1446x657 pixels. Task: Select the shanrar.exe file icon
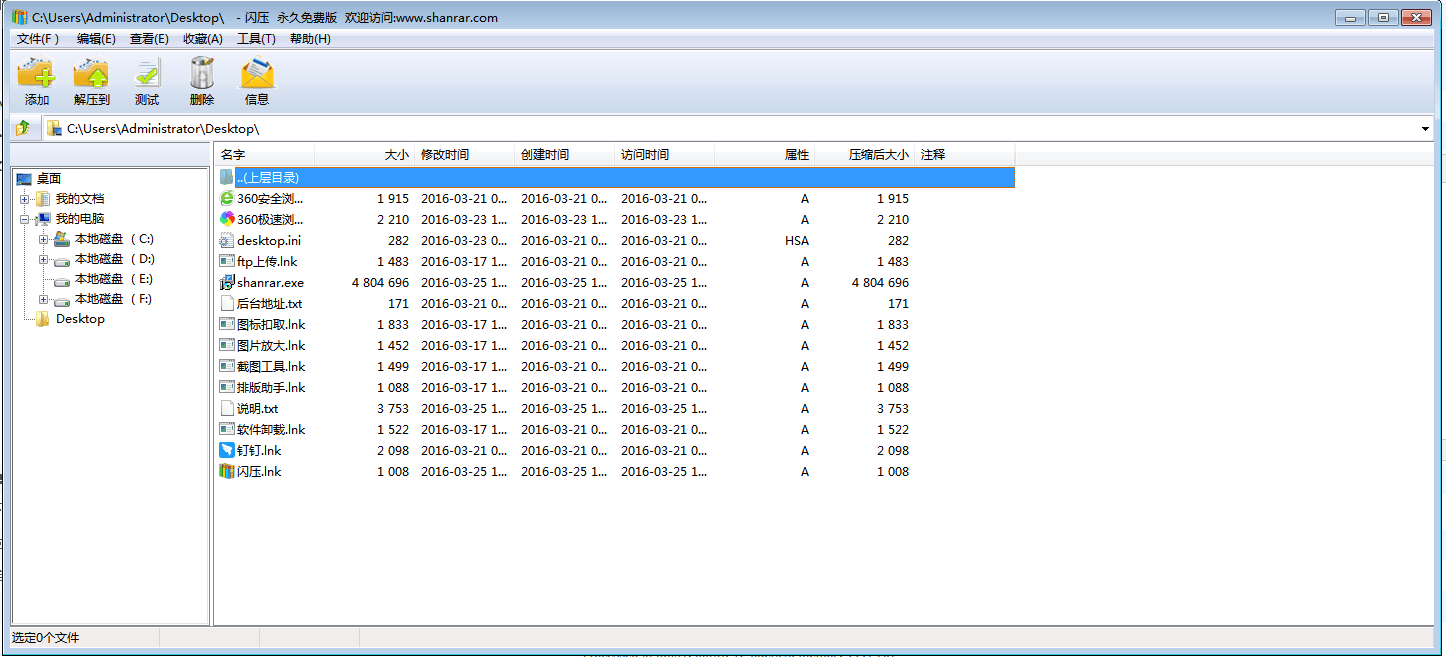pyautogui.click(x=226, y=283)
